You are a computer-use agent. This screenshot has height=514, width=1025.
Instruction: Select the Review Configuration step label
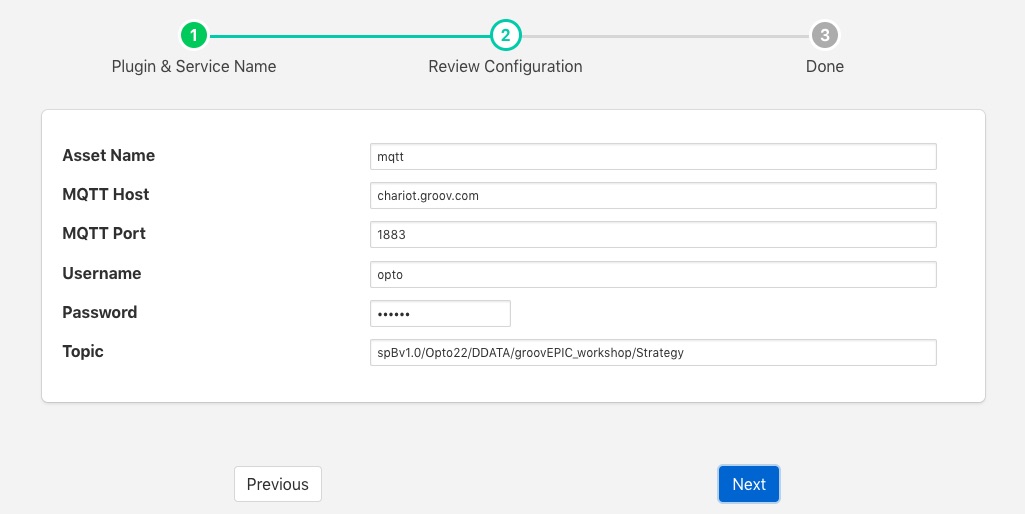505,67
